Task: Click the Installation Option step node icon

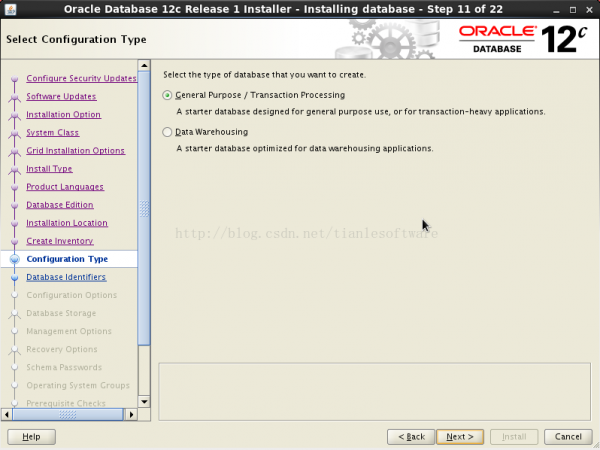Action: coord(15,116)
